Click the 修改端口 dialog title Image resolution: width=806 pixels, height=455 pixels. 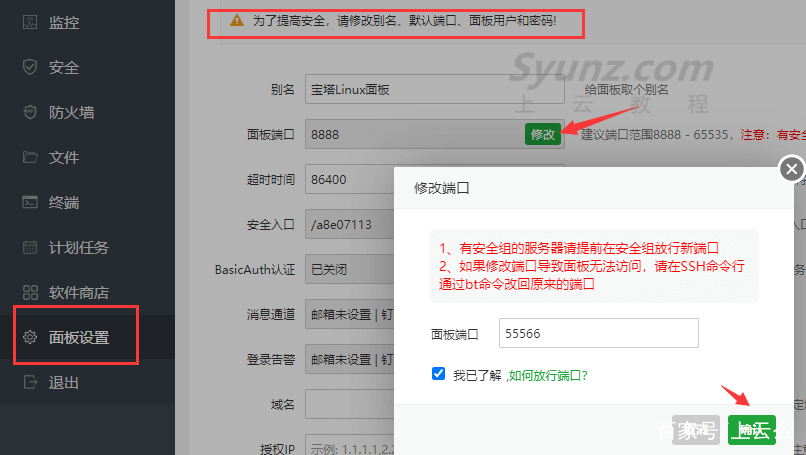442,188
